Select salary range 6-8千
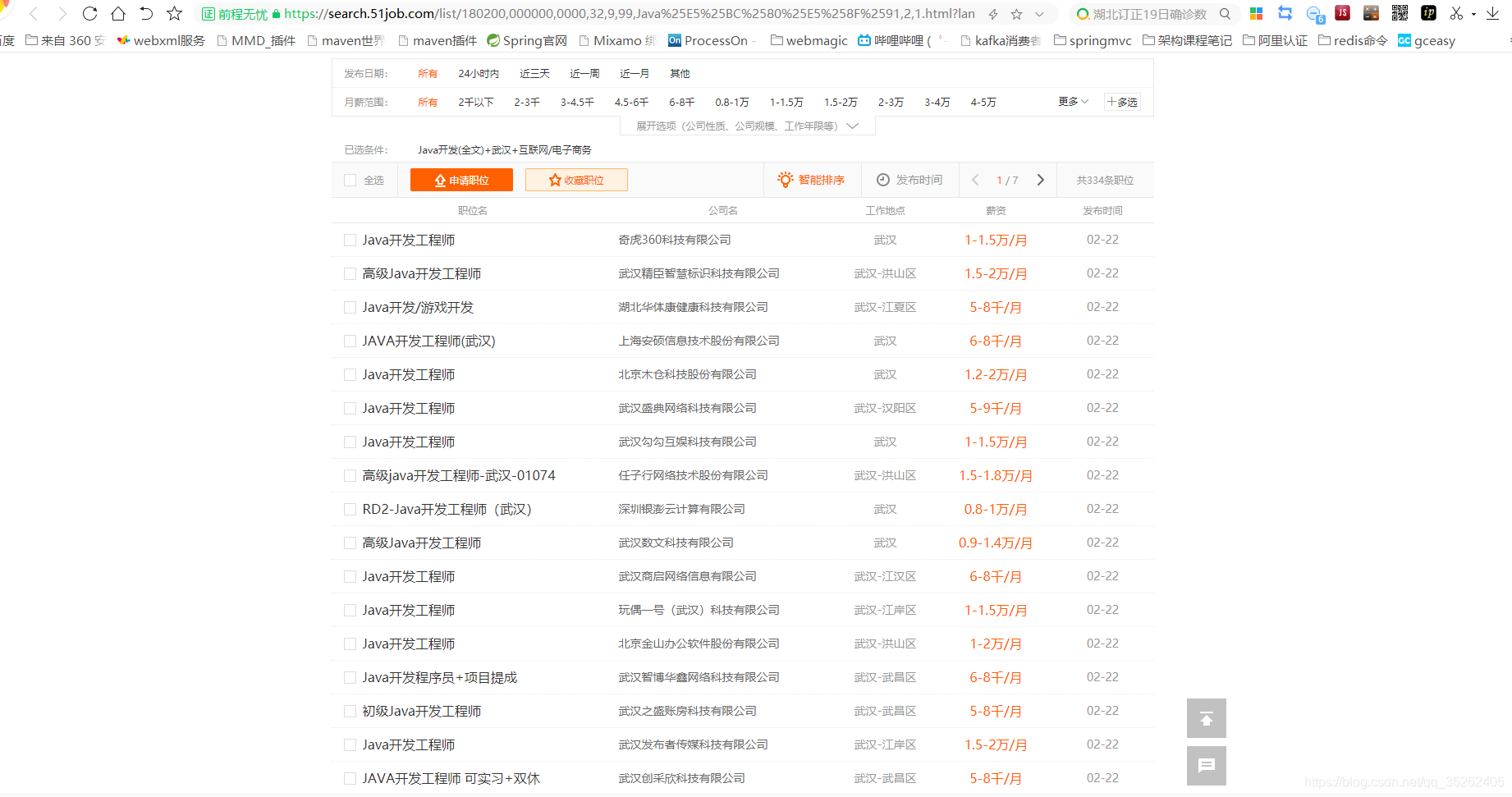 coord(681,103)
